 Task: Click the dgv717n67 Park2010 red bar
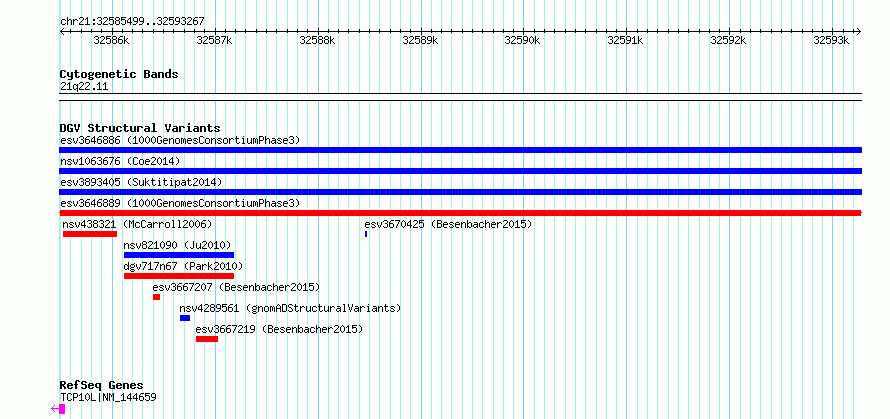click(x=179, y=276)
